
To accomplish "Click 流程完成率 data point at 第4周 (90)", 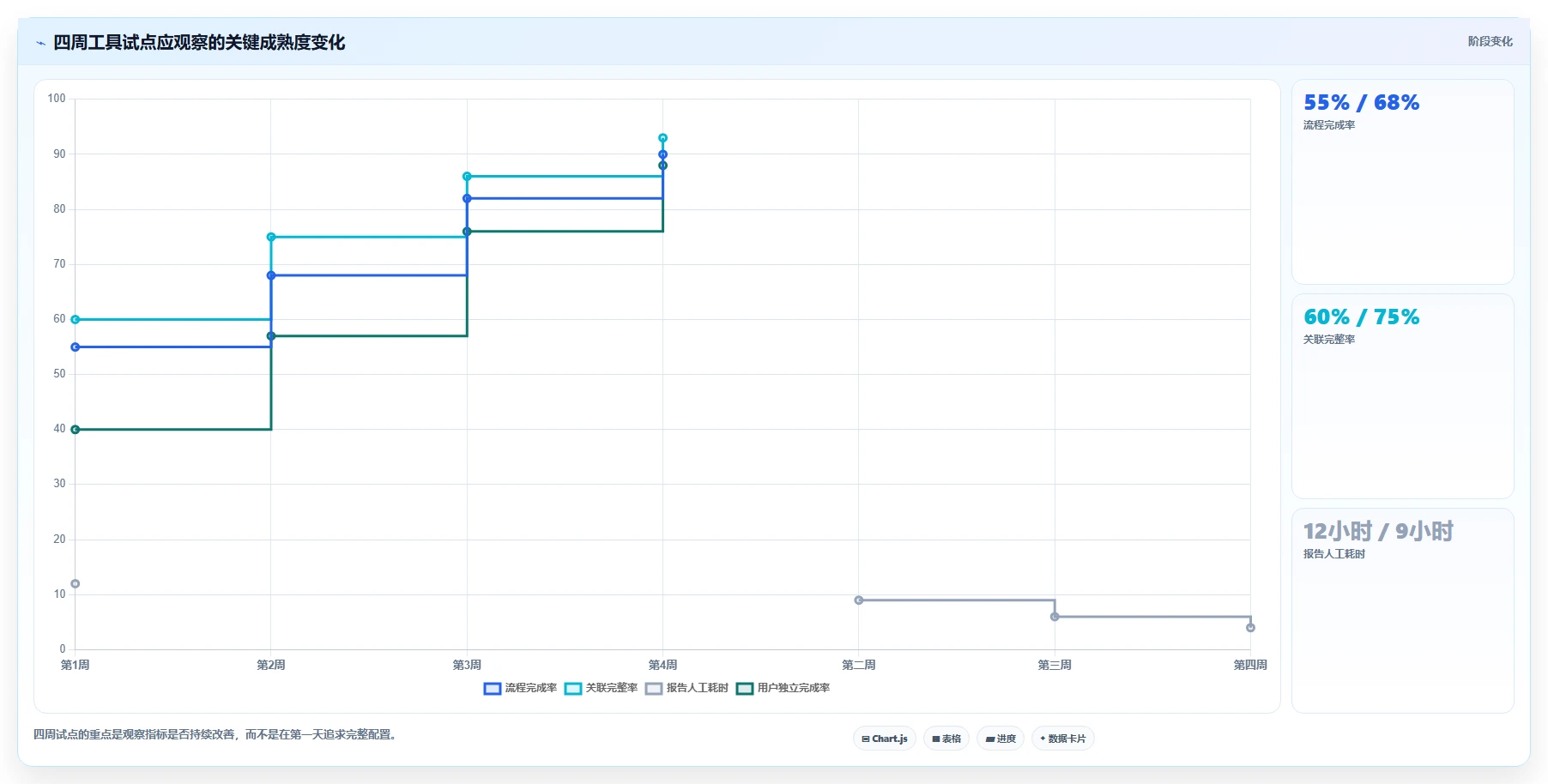I will pyautogui.click(x=662, y=154).
